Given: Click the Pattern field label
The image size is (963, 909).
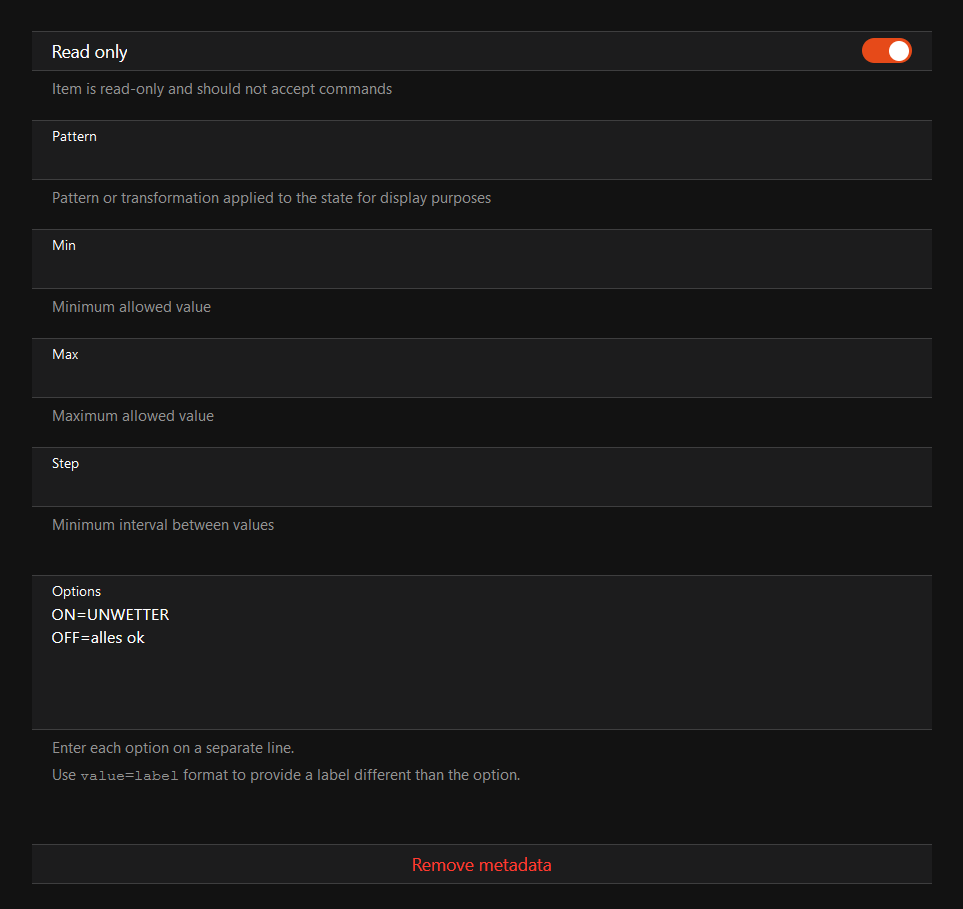Looking at the screenshot, I should pos(74,136).
